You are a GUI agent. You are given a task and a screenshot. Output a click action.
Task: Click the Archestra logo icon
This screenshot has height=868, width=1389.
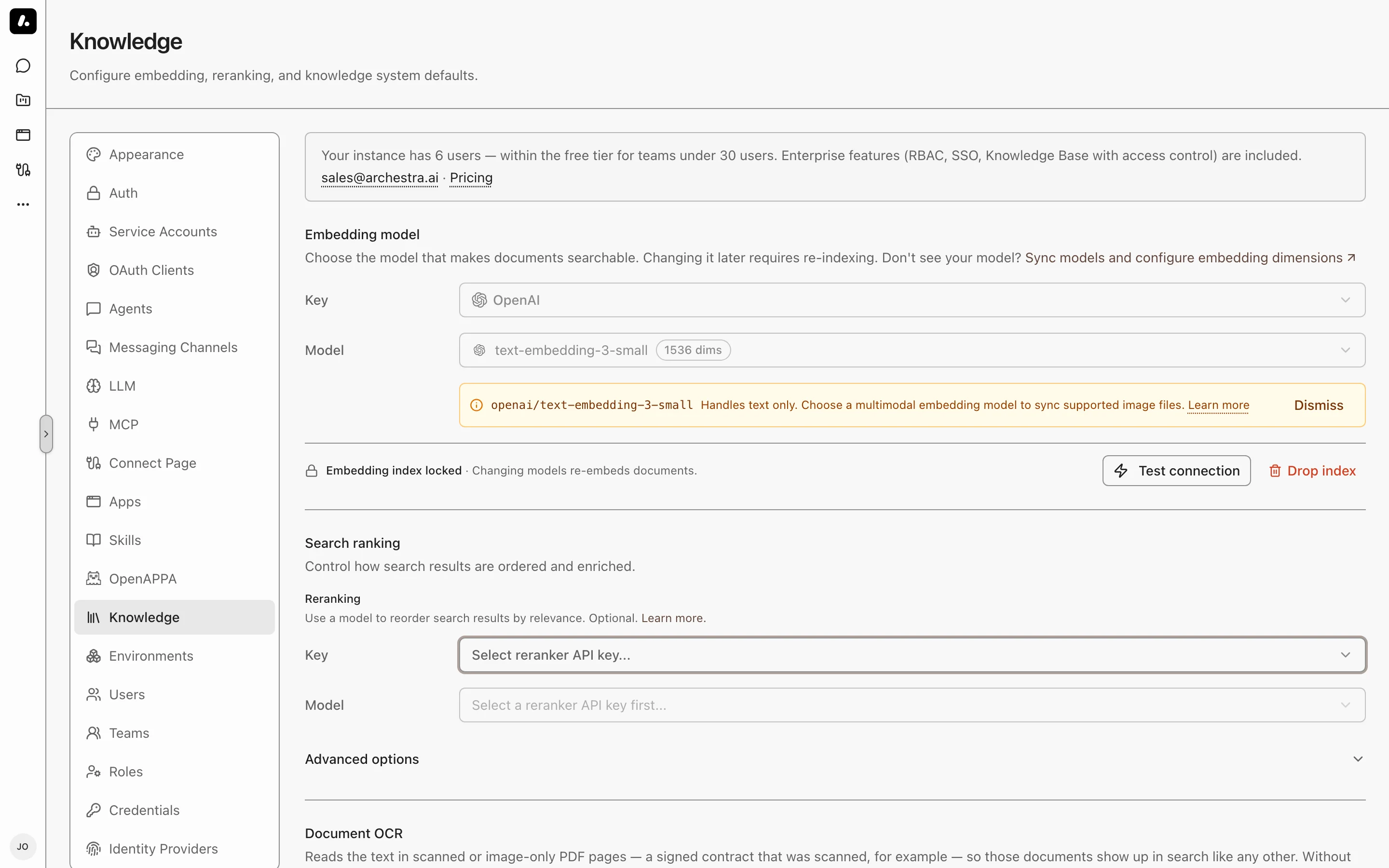(23, 21)
